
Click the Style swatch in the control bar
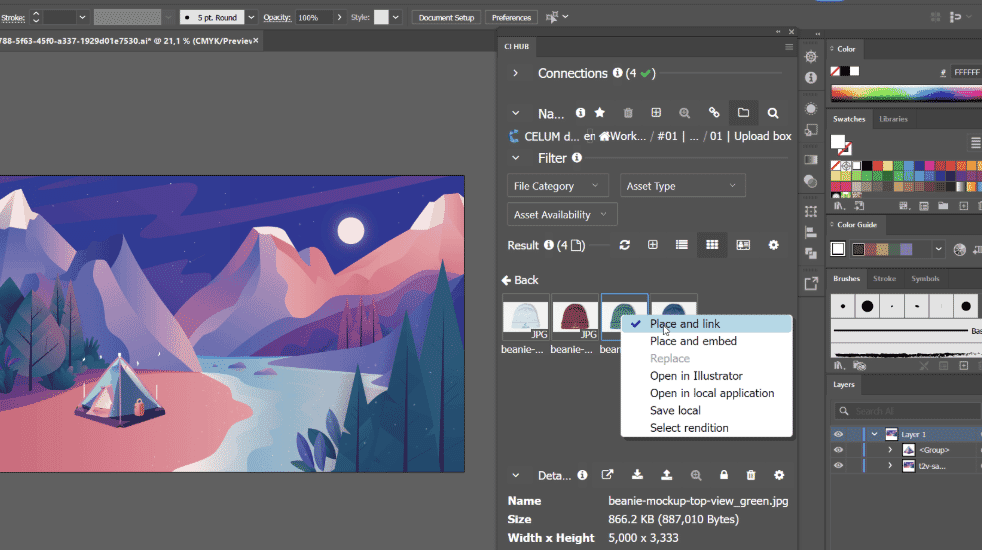point(381,18)
